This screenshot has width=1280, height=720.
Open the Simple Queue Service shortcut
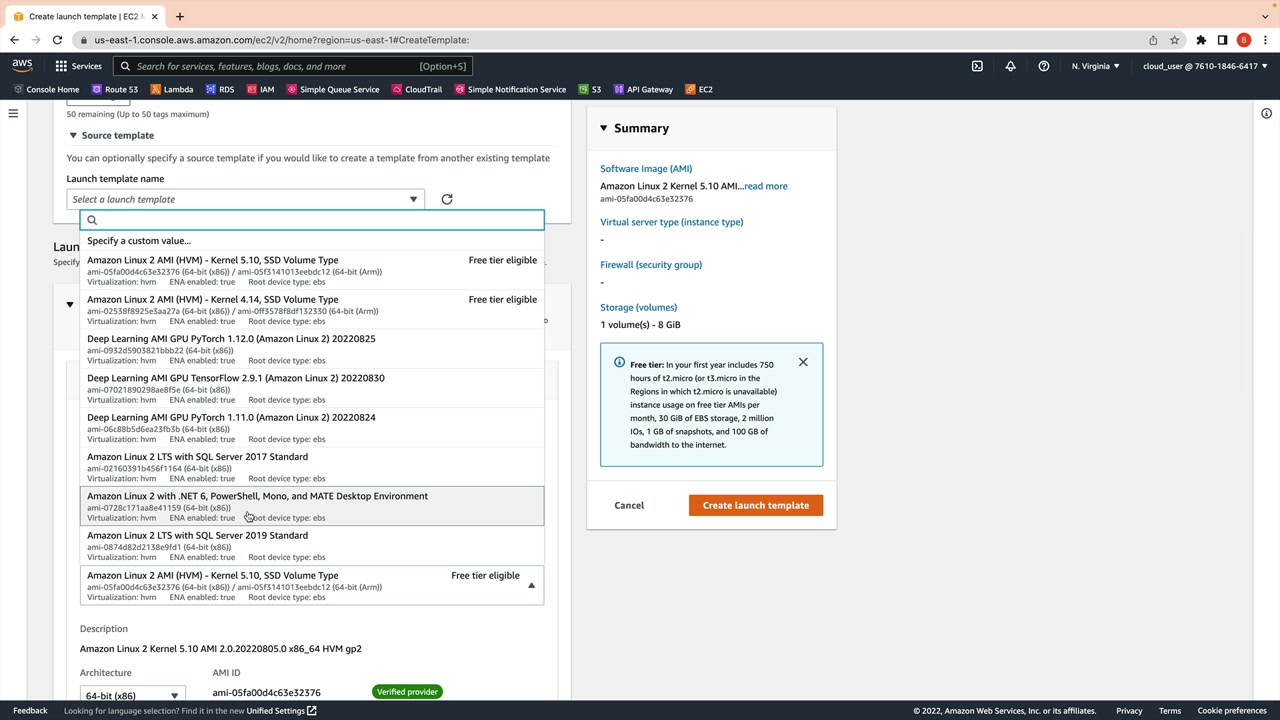[333, 89]
